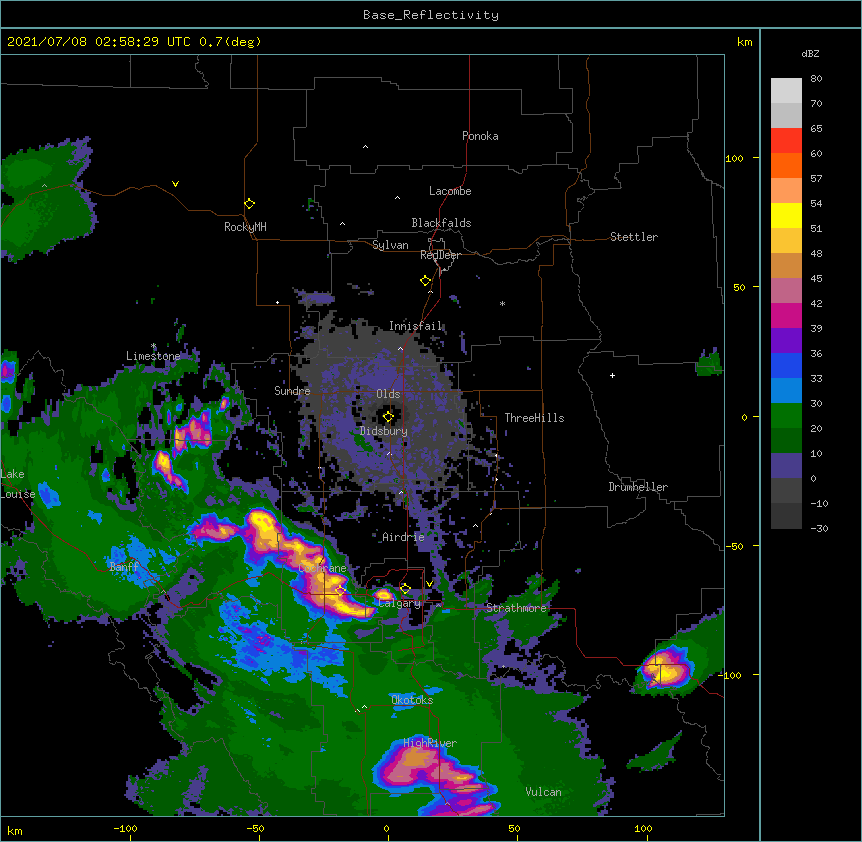862x842 pixels.
Task: Click the Innisfail town label
Action: [415, 326]
